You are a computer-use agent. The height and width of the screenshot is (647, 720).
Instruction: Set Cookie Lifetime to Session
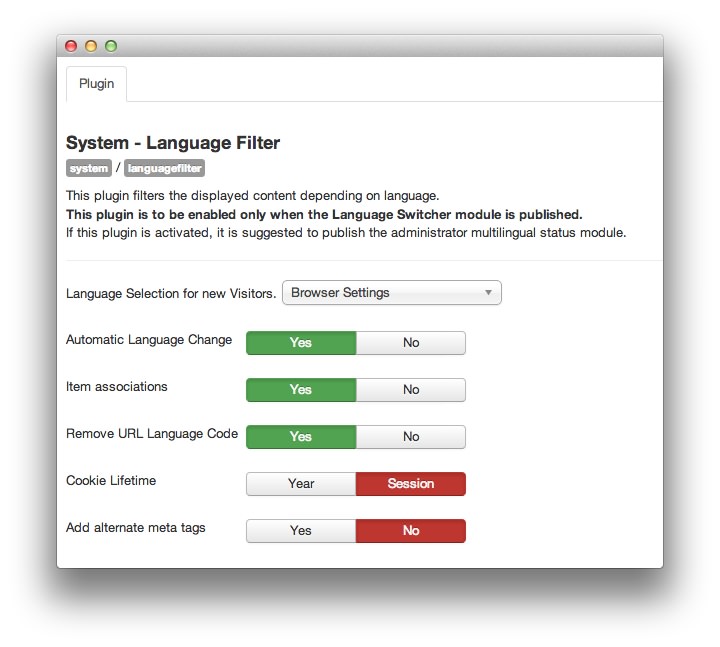click(411, 484)
